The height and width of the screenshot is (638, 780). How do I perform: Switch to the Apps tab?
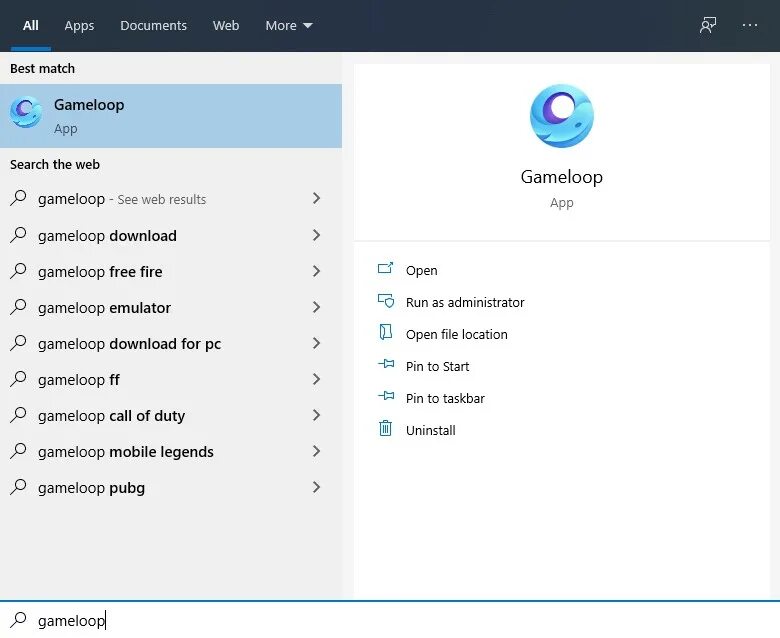tap(79, 25)
